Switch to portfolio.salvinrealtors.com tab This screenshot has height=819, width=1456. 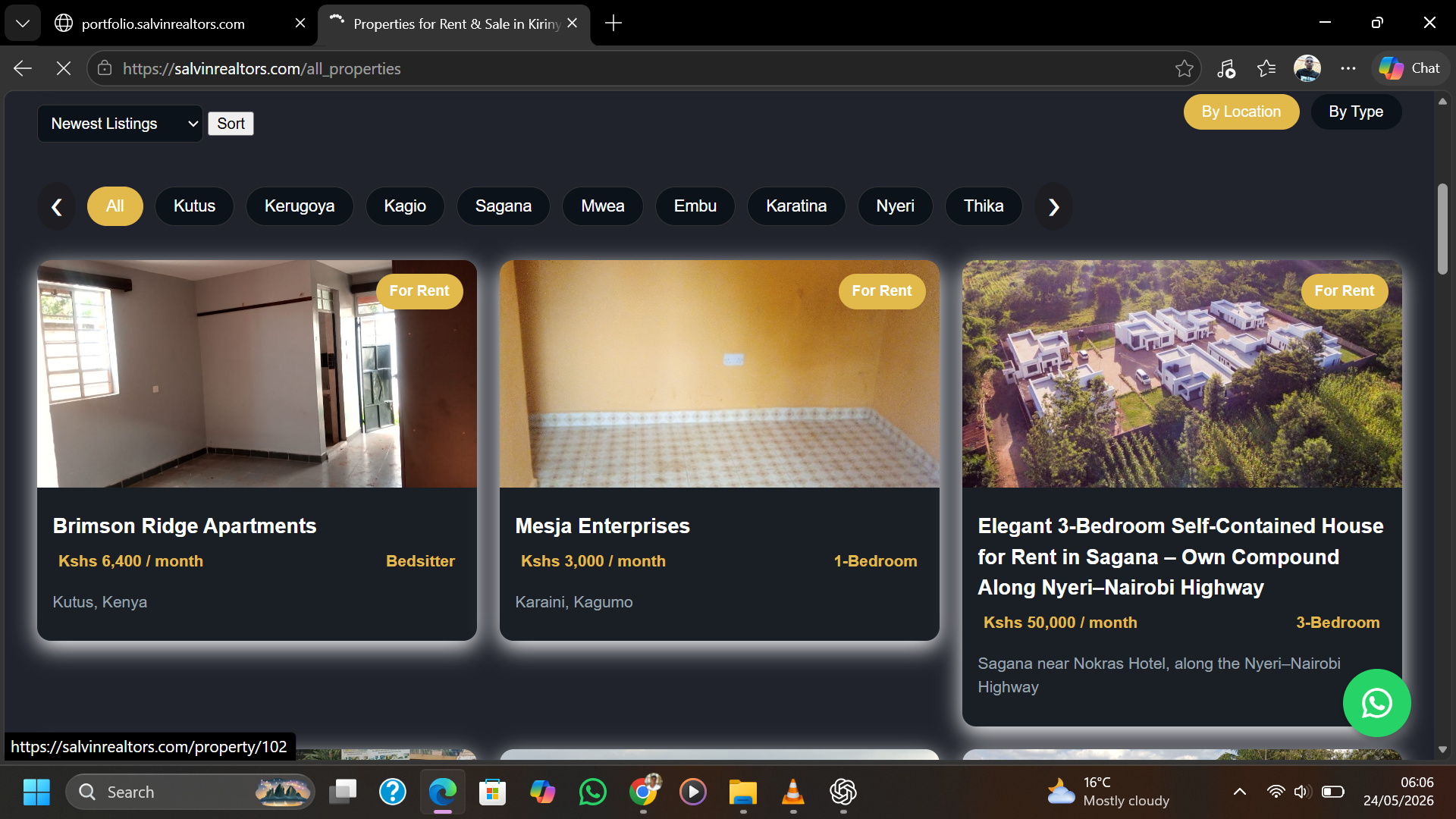point(163,24)
